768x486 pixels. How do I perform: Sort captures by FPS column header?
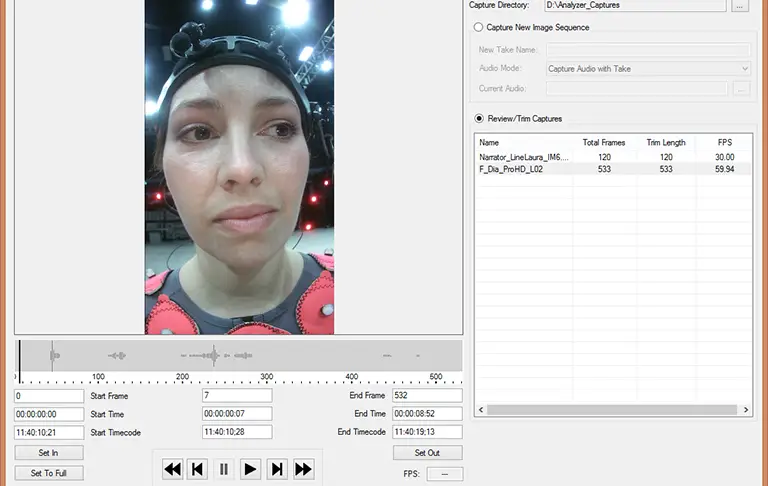pos(725,143)
